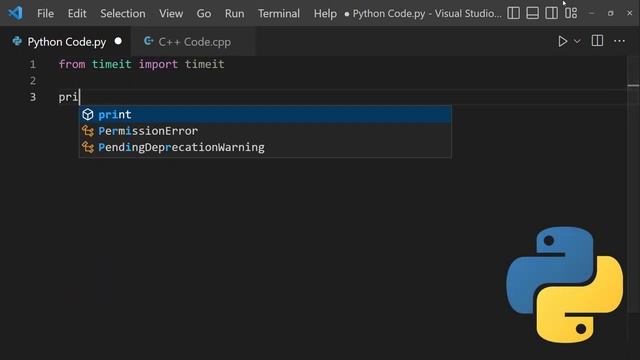Click the PermissionError class icon
The image size is (640, 360).
coord(88,131)
